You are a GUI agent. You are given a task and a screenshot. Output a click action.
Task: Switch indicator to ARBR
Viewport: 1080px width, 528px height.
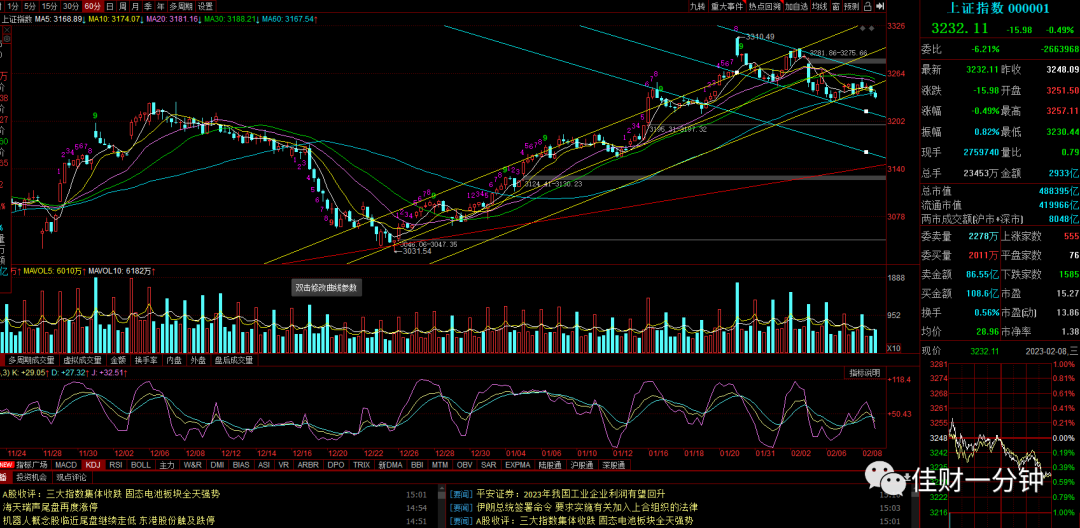309,465
